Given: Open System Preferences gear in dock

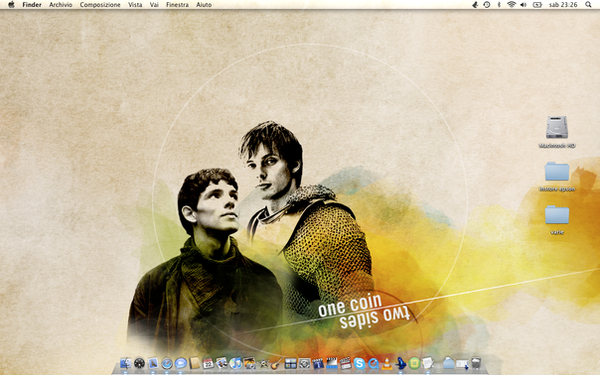Looking at the screenshot, I should [304, 363].
